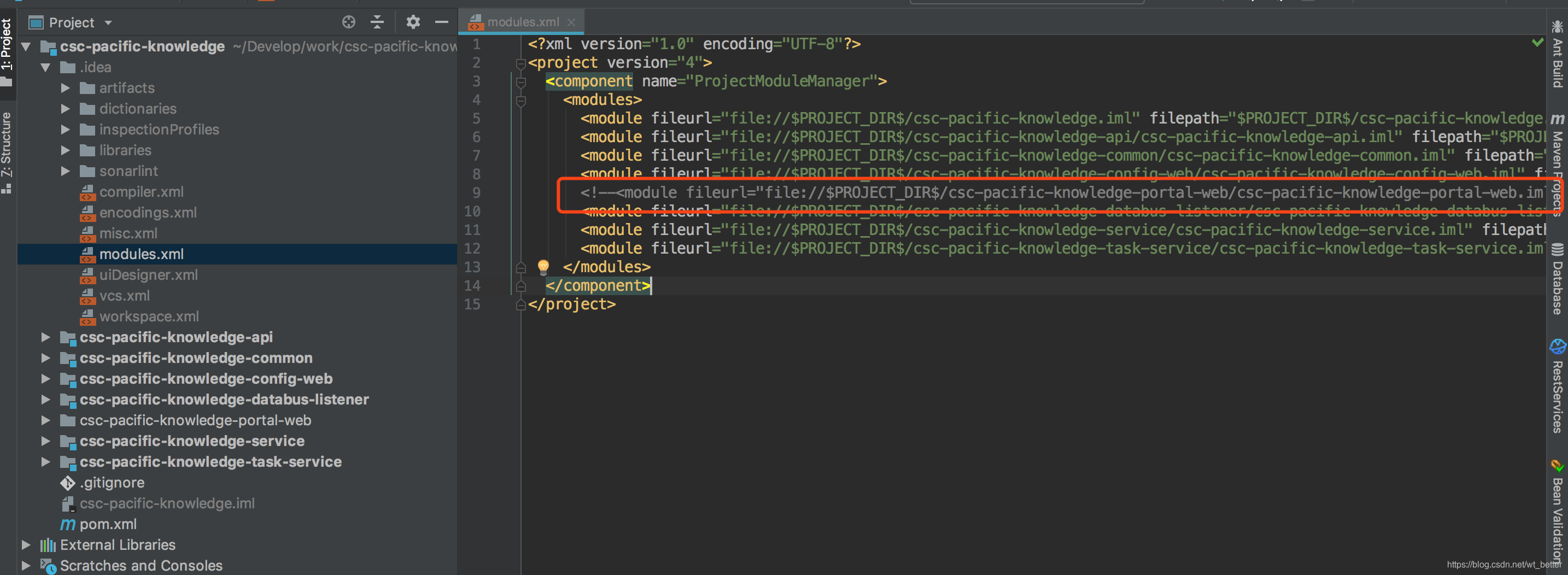
Task: Select vcs.xml file
Action: point(124,295)
